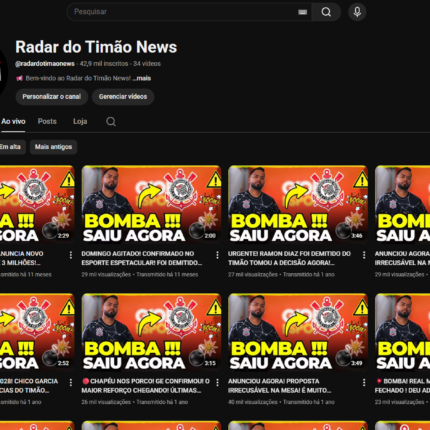Click the DOMINGO AGITADO CONFIRMADO video title
Viewport: 430px width, 430px height.
tap(142, 258)
